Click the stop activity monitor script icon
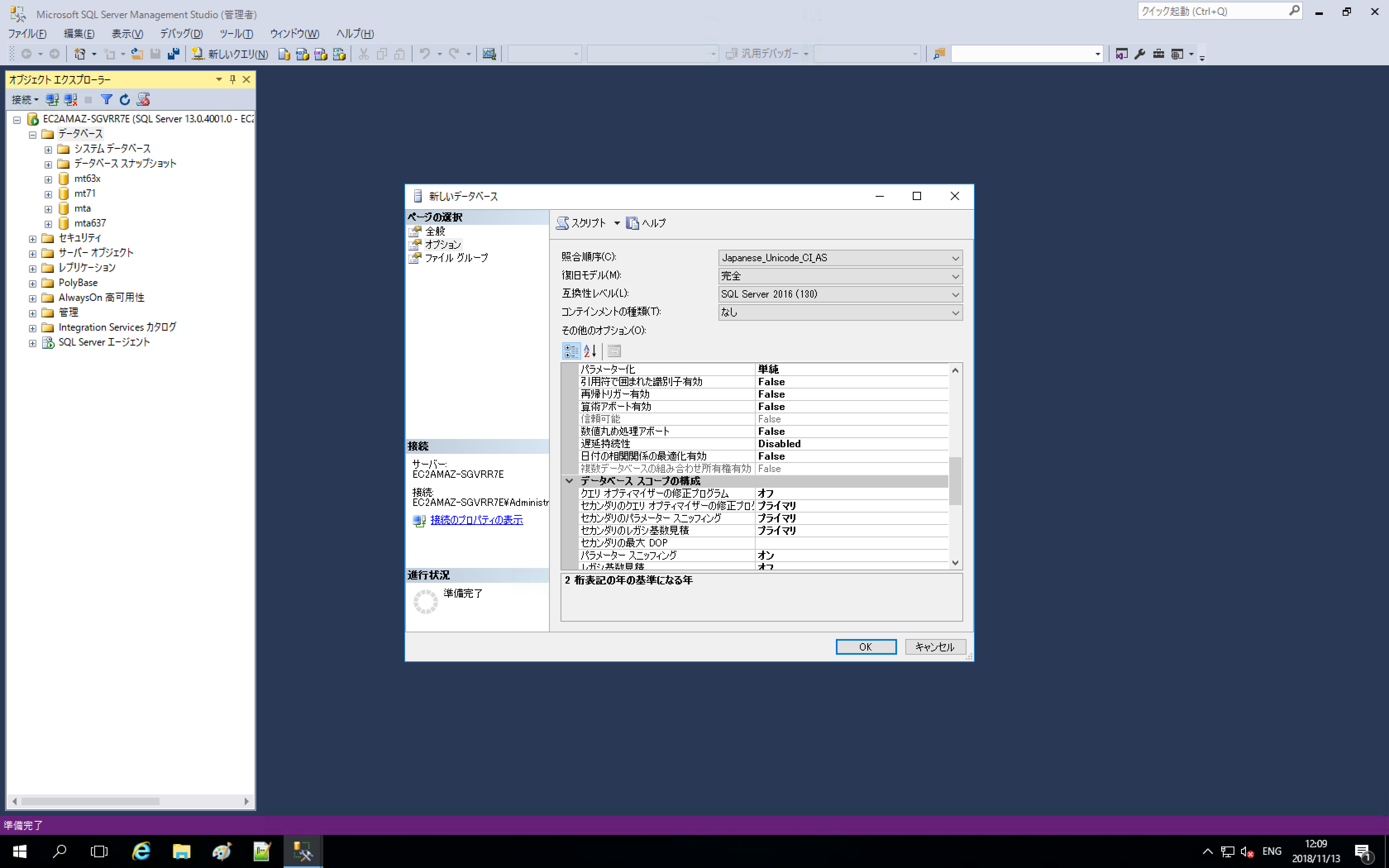 click(x=143, y=99)
